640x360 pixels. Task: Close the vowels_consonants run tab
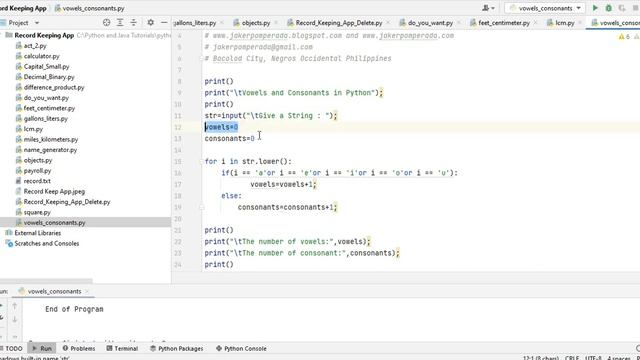(x=87, y=291)
